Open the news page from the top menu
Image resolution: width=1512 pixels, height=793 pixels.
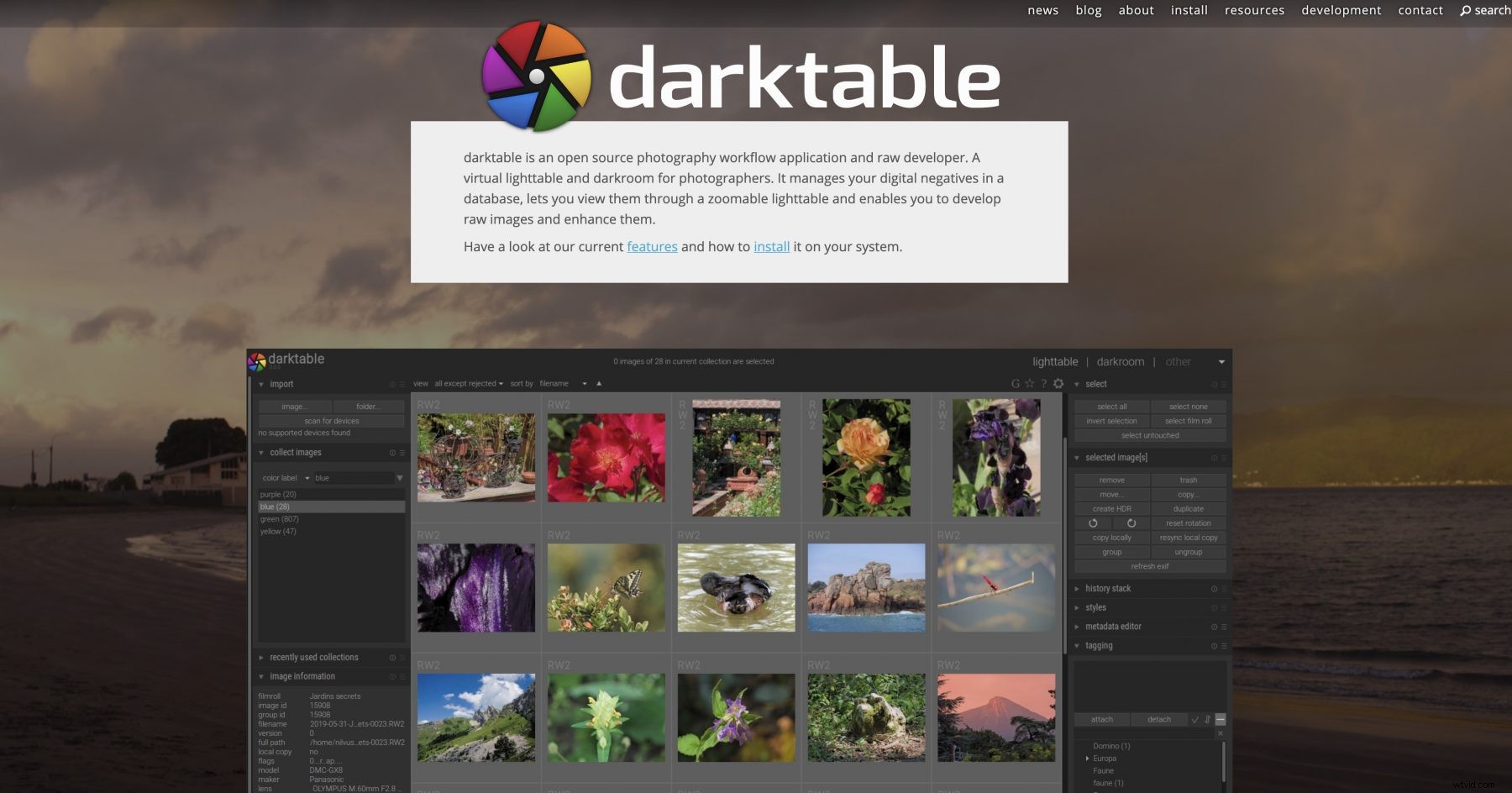pos(1042,10)
